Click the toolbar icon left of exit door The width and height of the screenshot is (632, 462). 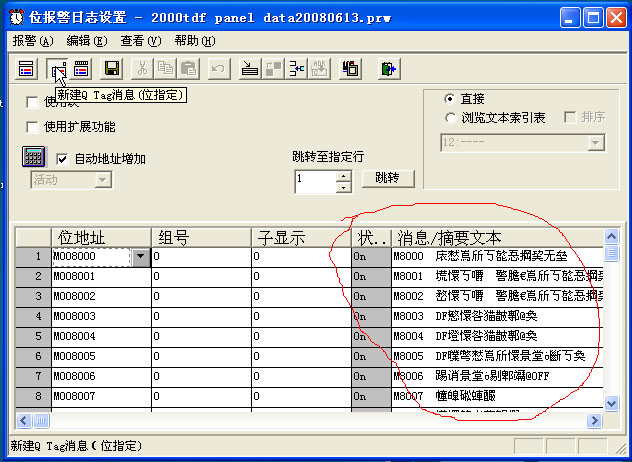click(x=351, y=68)
